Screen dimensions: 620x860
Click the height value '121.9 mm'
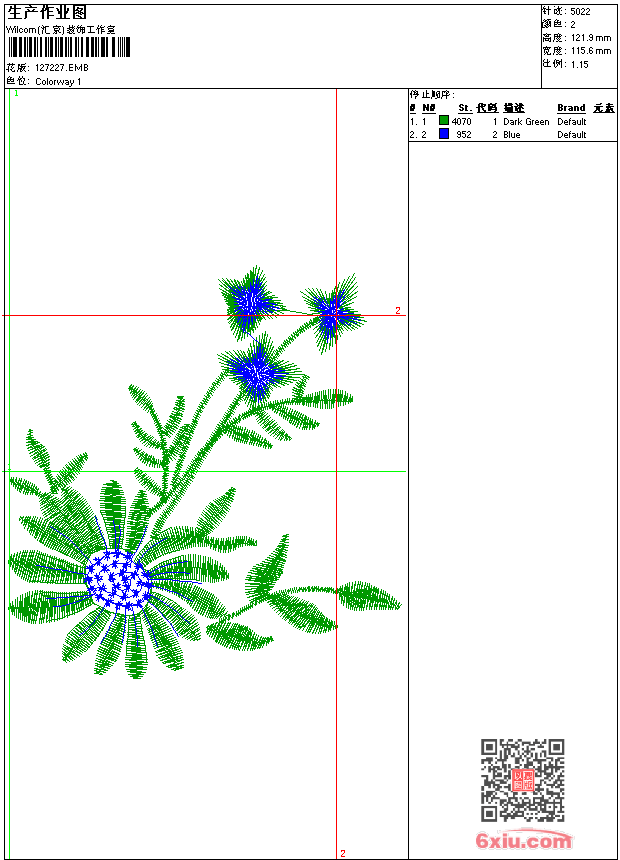click(x=591, y=38)
